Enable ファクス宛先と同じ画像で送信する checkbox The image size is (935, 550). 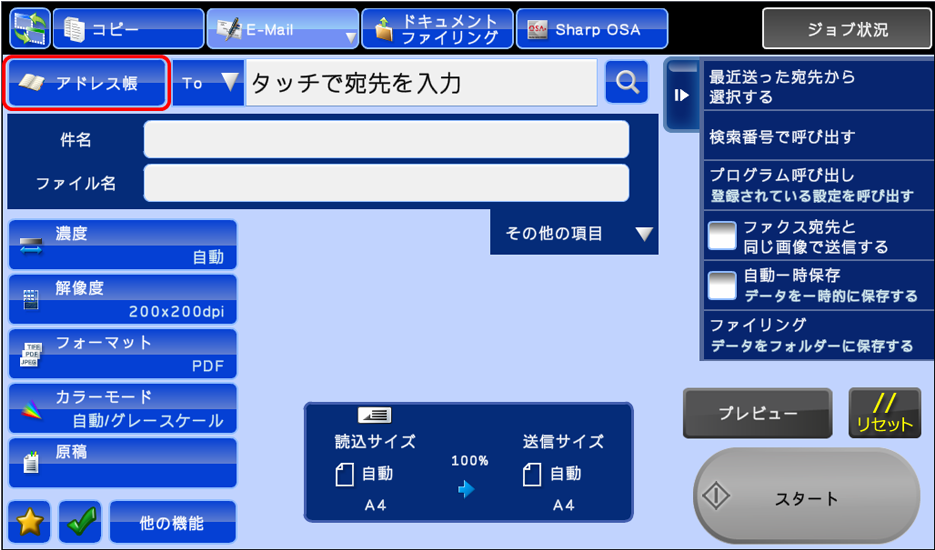click(x=722, y=237)
